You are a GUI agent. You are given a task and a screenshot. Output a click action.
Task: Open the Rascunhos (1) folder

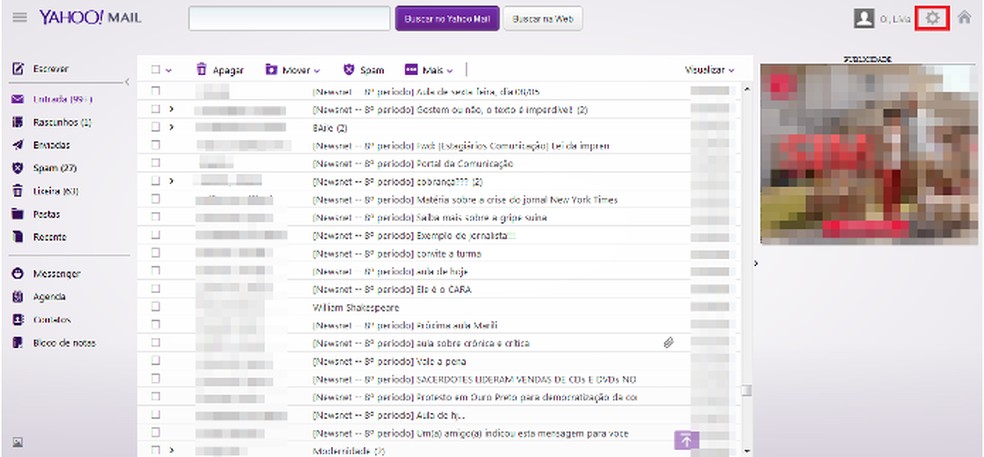pos(62,122)
